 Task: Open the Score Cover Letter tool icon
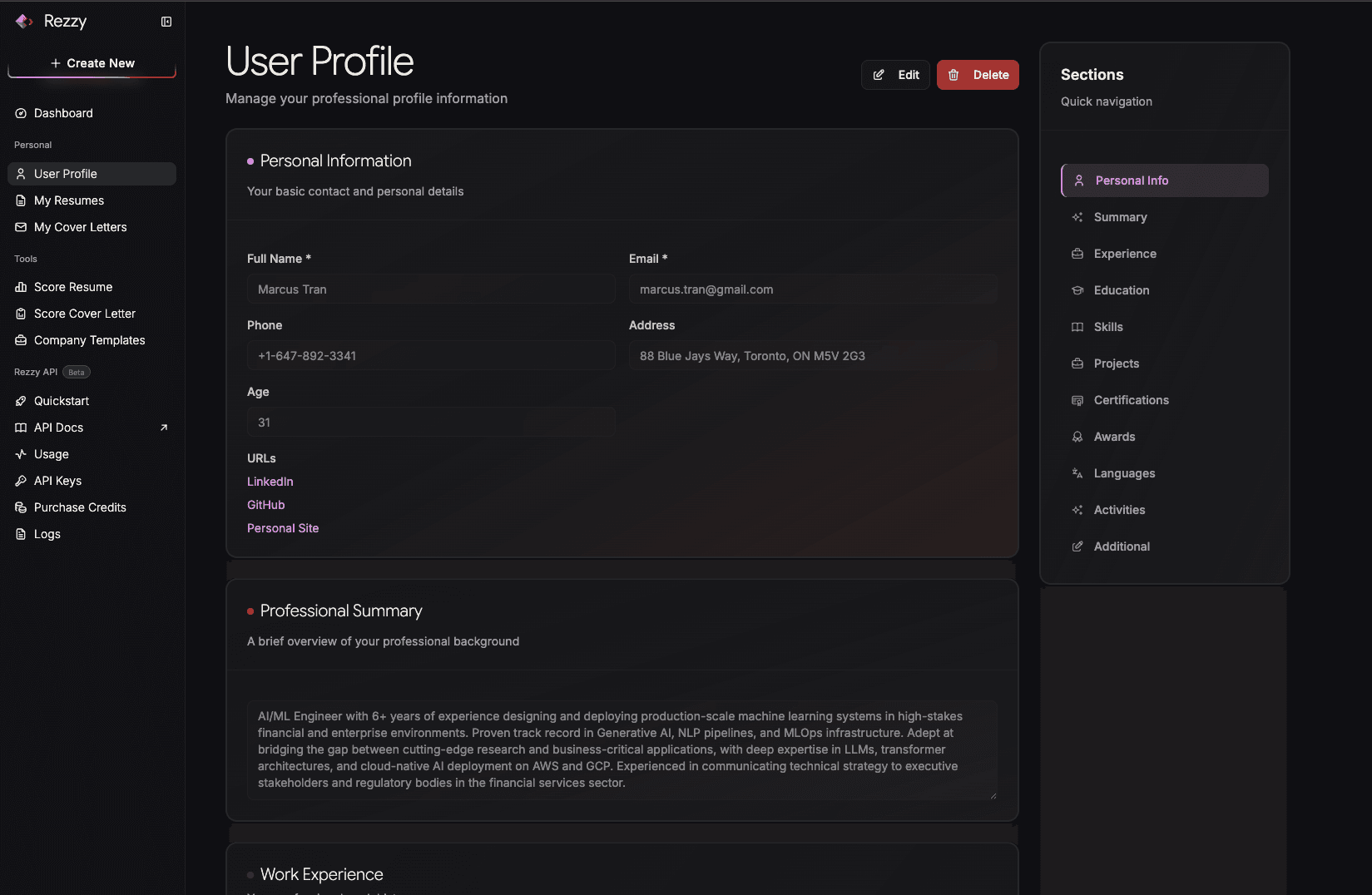pos(21,314)
